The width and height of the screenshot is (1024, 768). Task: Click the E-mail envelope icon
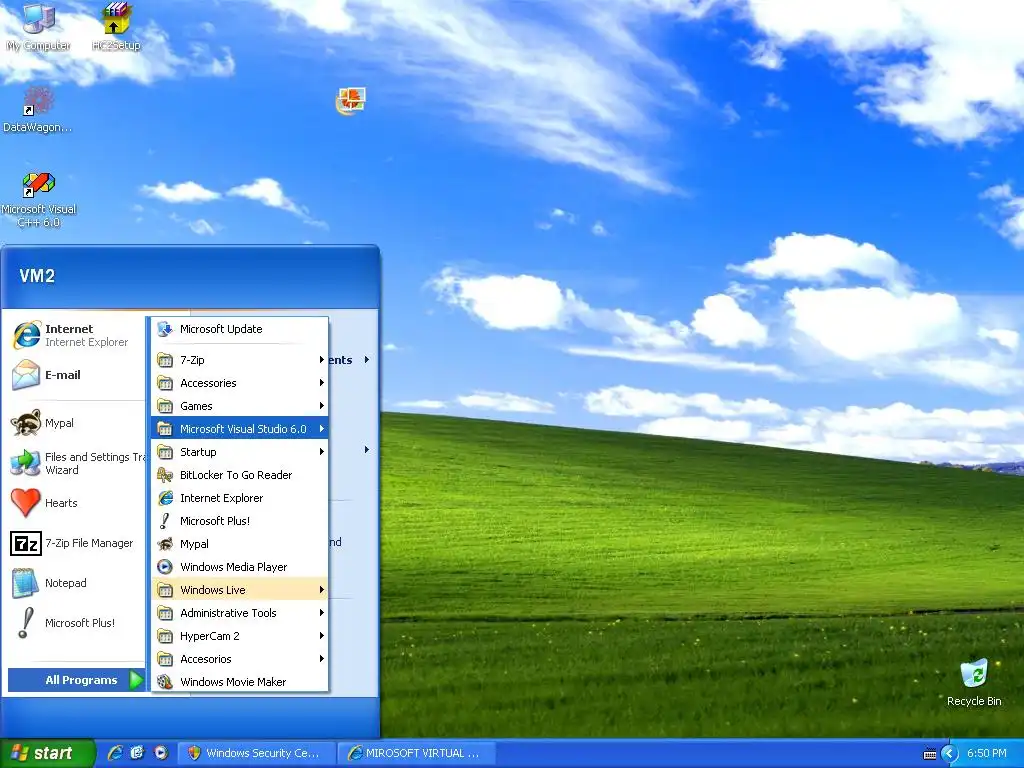26,375
